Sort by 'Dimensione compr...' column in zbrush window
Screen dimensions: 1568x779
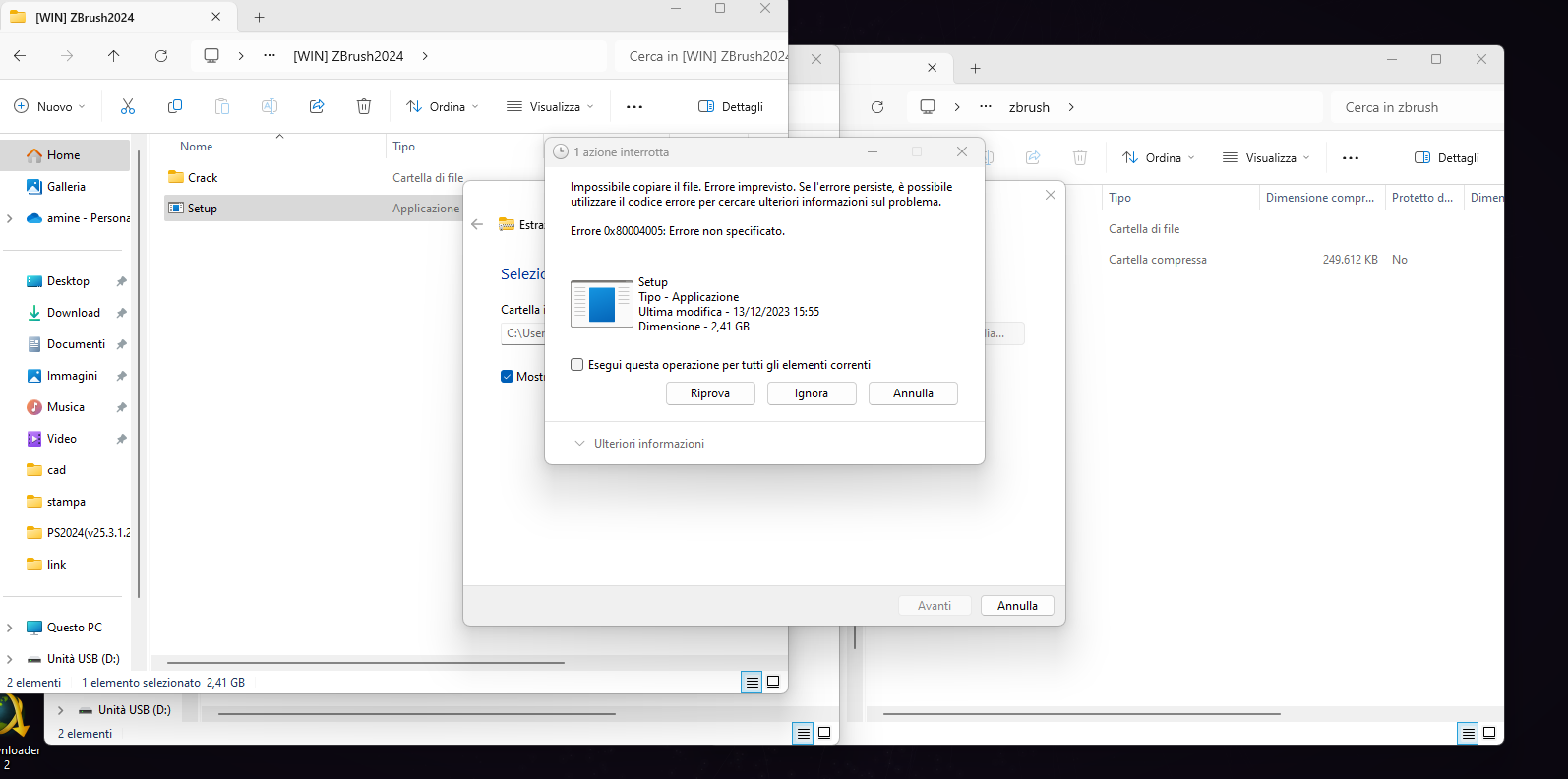pos(1320,198)
